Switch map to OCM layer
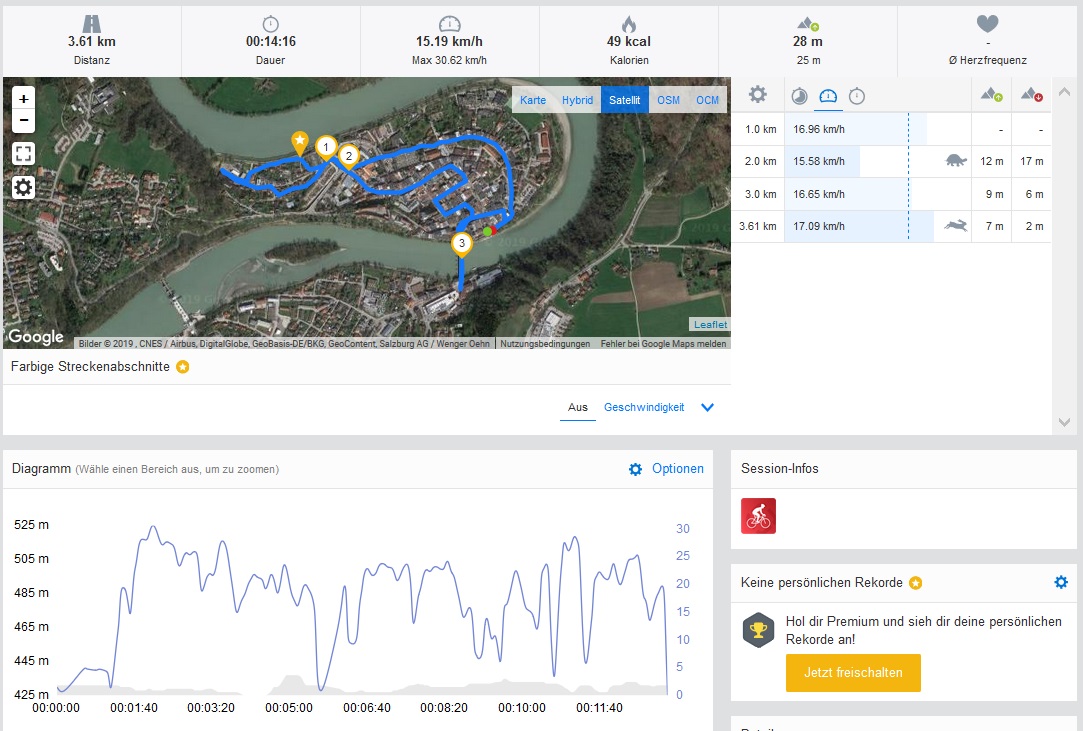The image size is (1083, 731). (707, 100)
